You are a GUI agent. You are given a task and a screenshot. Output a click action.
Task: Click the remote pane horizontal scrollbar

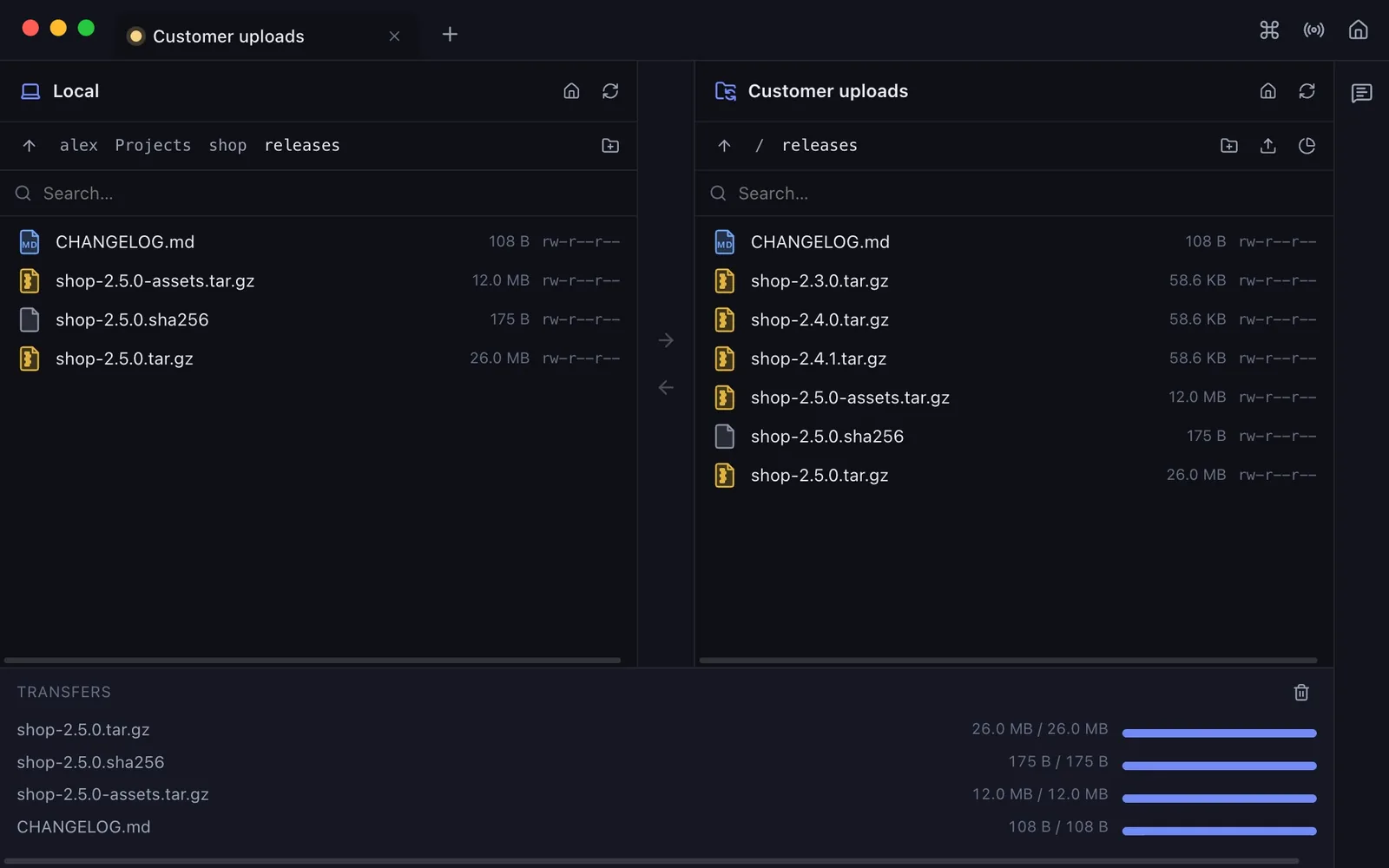point(1008,661)
